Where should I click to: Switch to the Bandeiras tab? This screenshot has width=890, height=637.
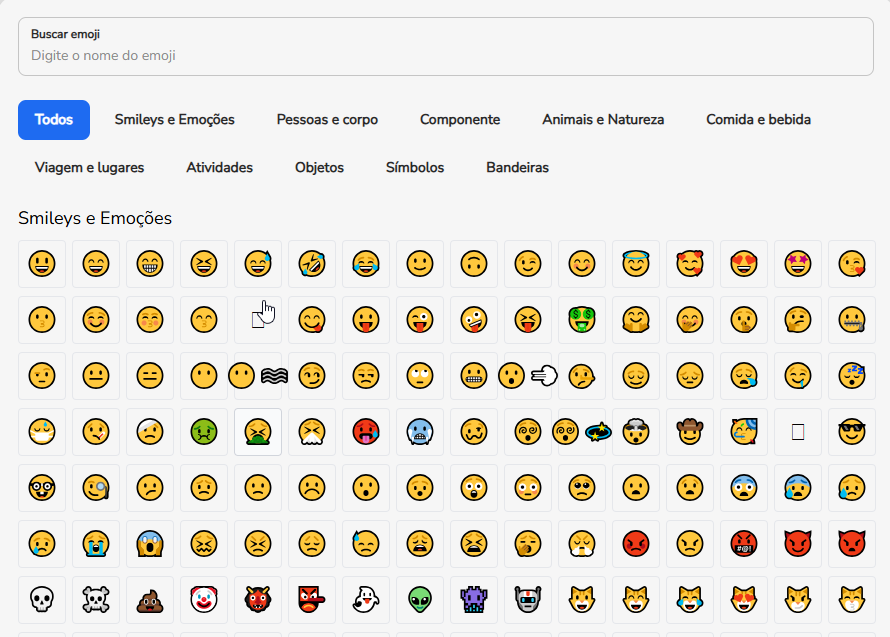[x=518, y=167]
